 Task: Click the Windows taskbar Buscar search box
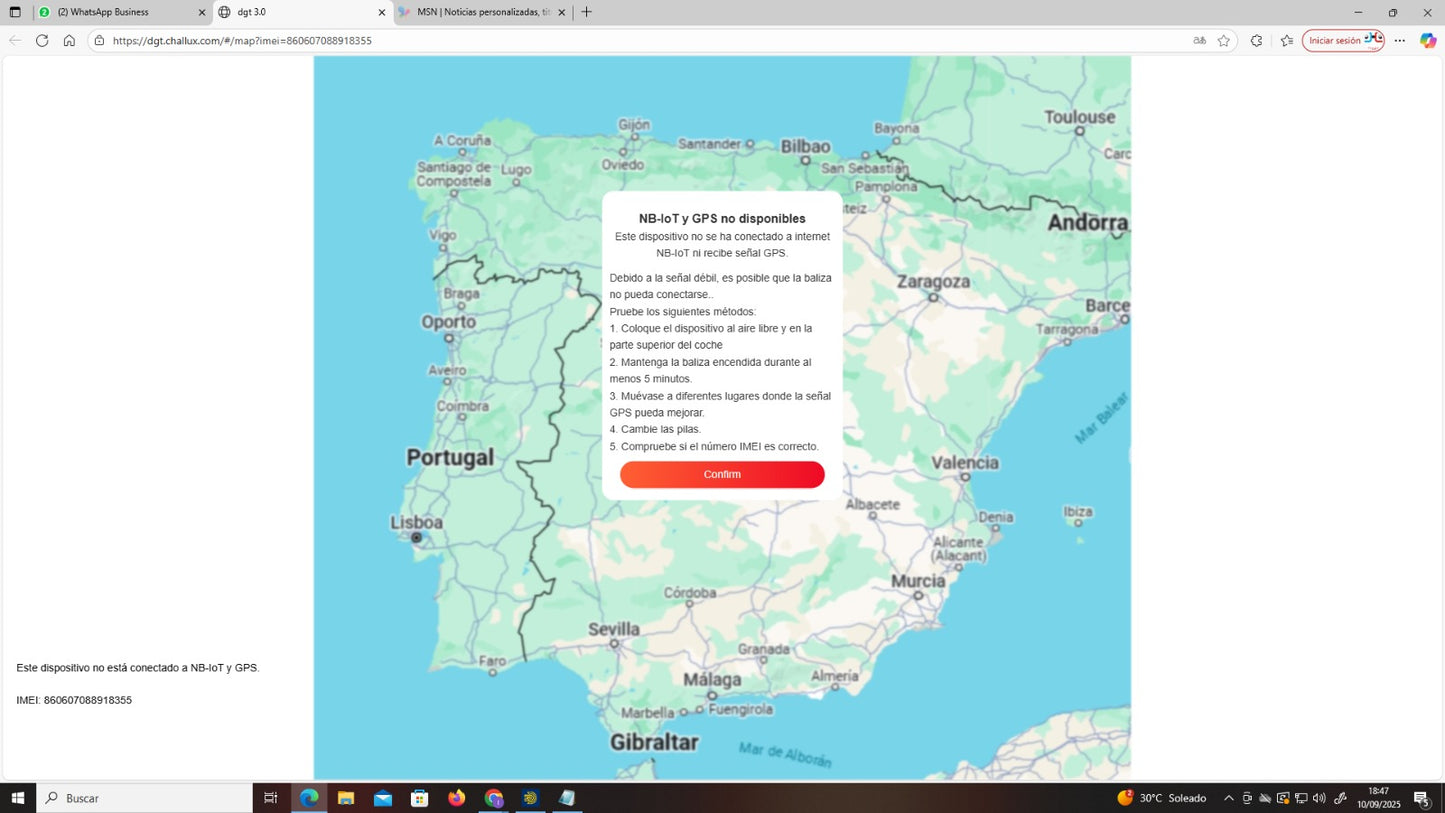(145, 798)
